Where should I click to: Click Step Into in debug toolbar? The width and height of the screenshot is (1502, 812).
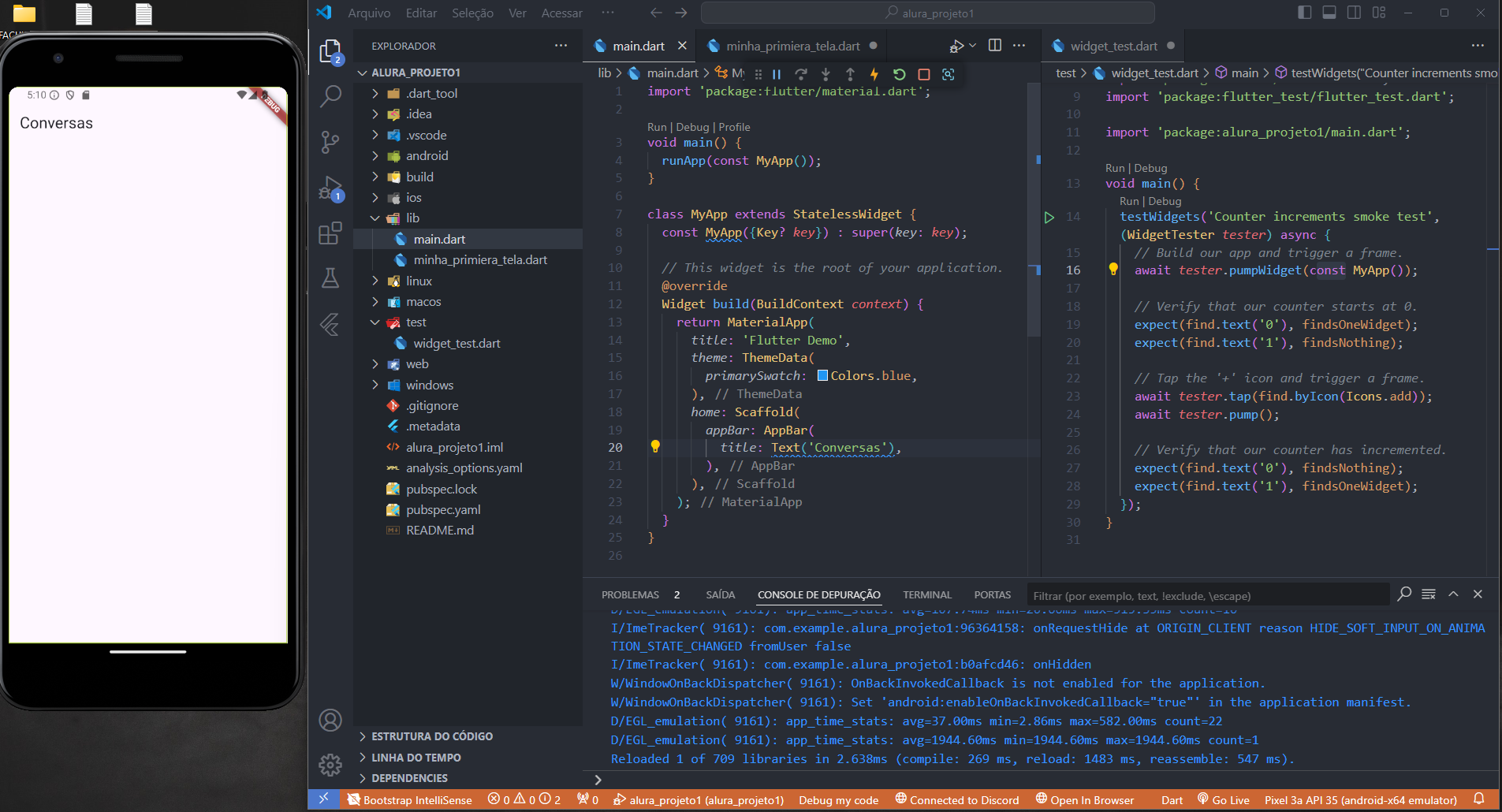tap(826, 74)
